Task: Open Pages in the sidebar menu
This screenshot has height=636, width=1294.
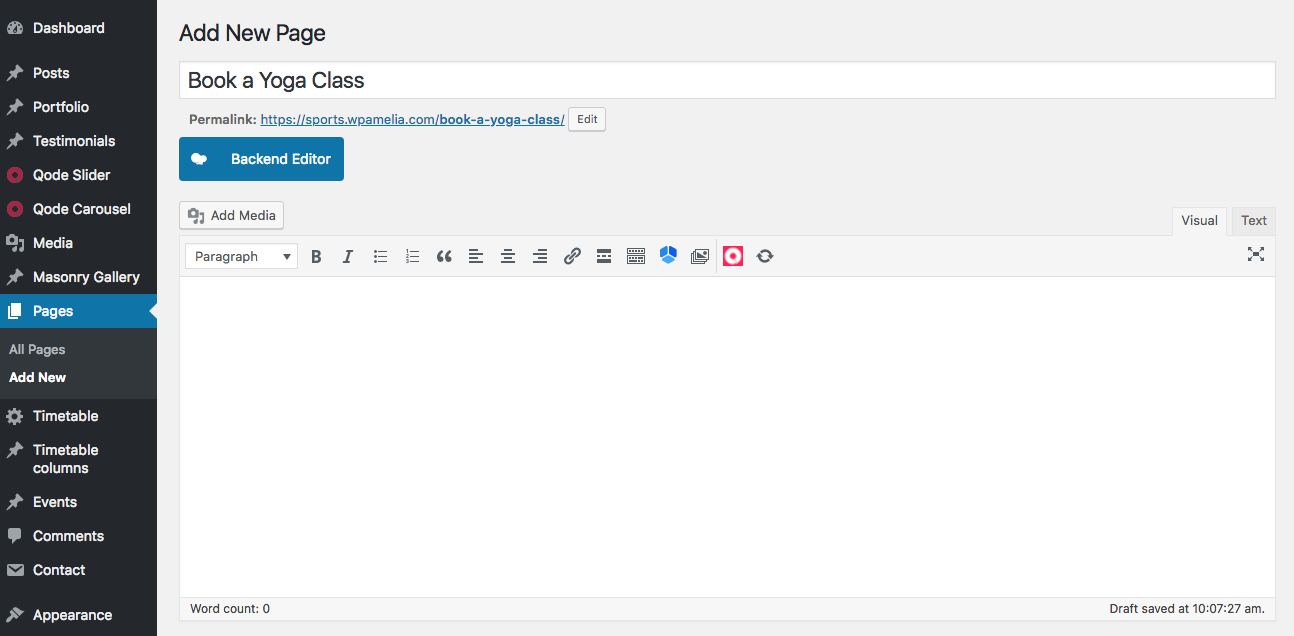Action: [x=78, y=311]
